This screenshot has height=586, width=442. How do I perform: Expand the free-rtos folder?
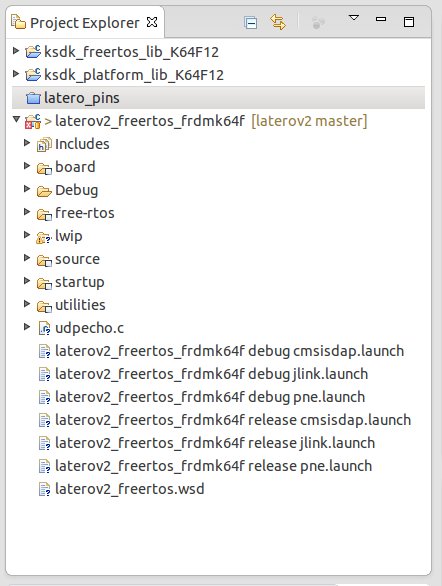pyautogui.click(x=27, y=212)
